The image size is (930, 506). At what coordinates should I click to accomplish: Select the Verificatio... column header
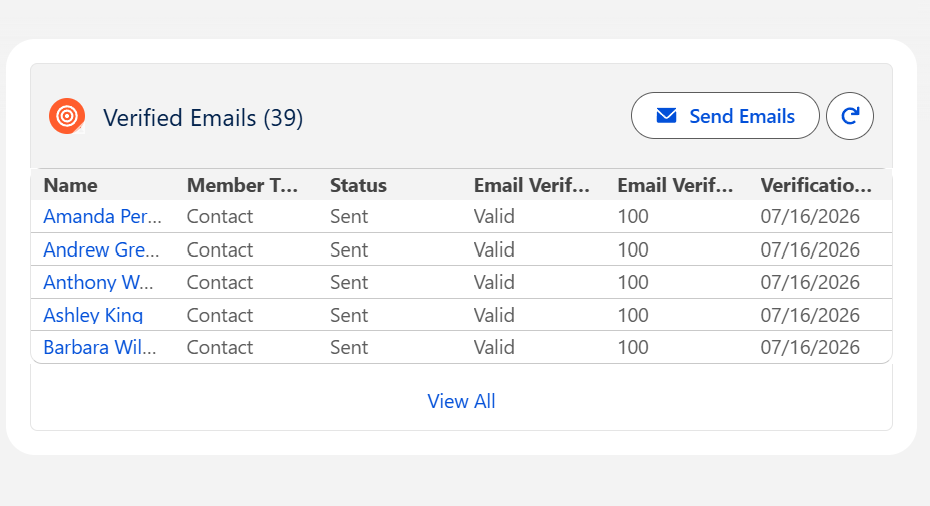[x=816, y=186]
